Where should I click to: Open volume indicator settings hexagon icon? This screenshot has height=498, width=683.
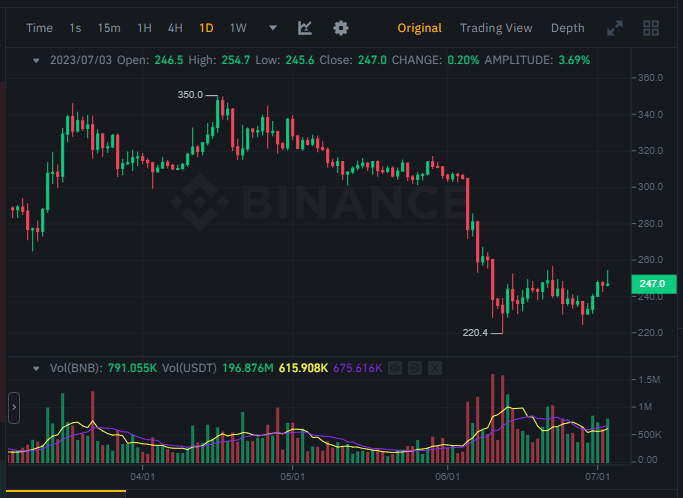coord(415,368)
